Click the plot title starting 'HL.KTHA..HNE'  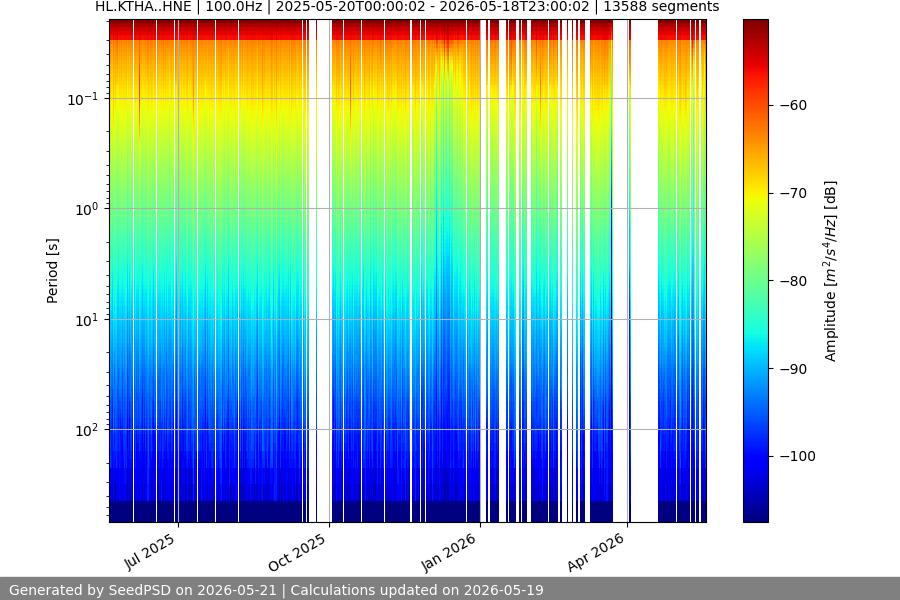(x=407, y=7)
